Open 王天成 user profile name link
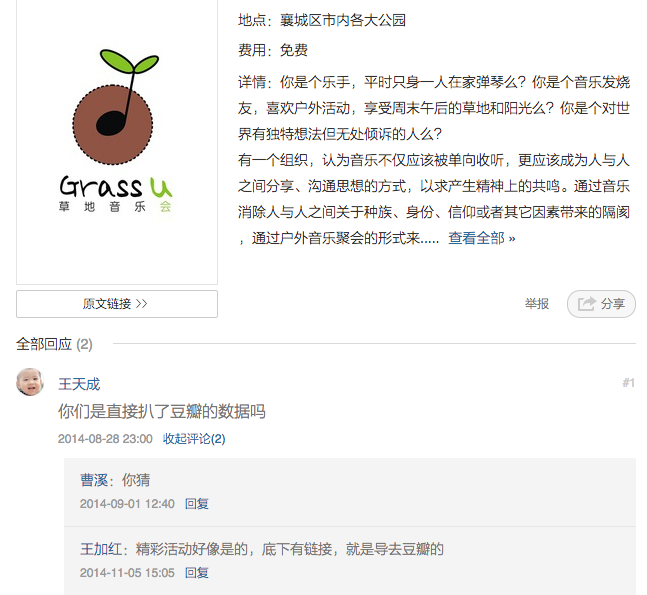647x595 pixels. [x=79, y=384]
